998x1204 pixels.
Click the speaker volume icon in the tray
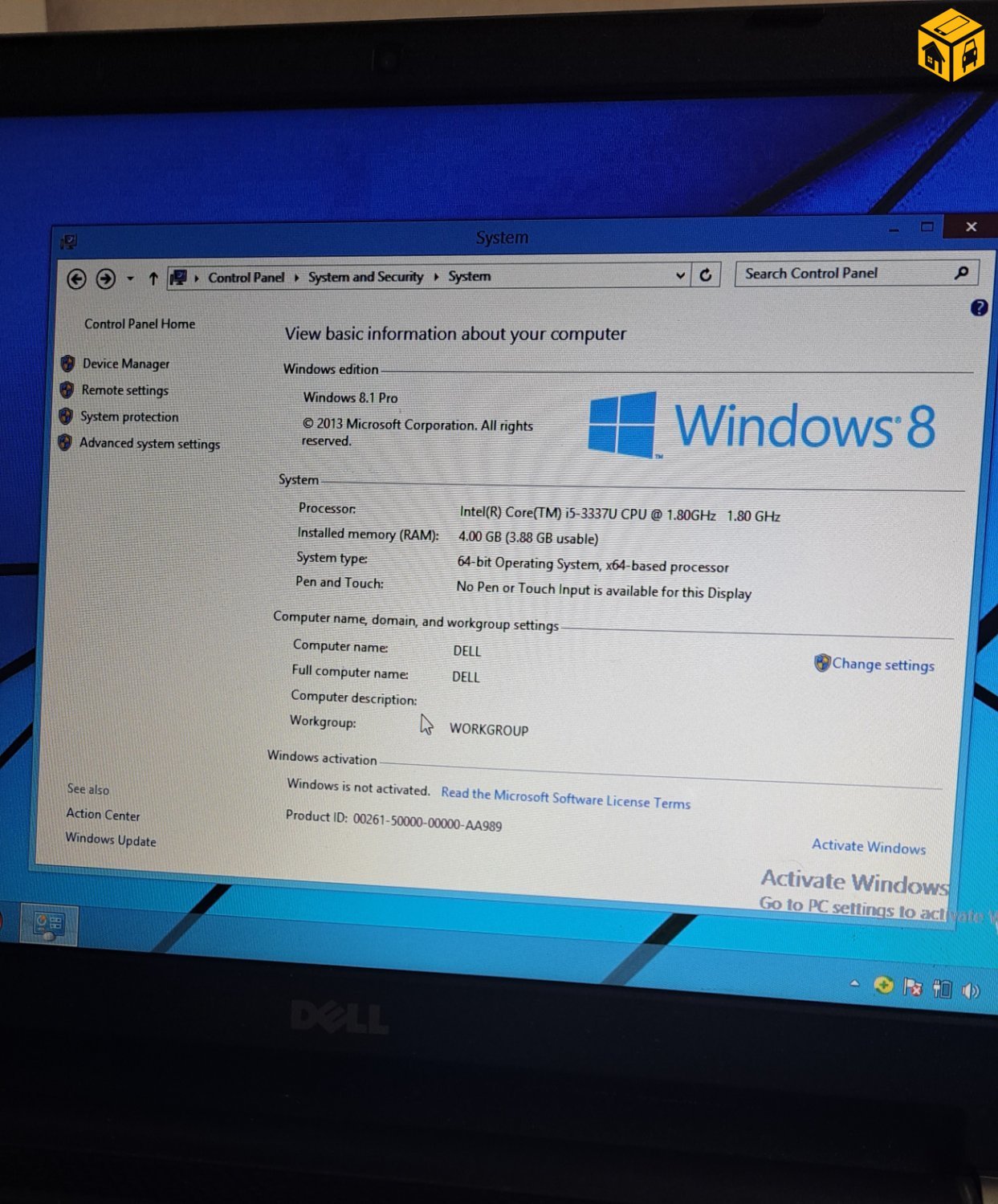coord(971,990)
